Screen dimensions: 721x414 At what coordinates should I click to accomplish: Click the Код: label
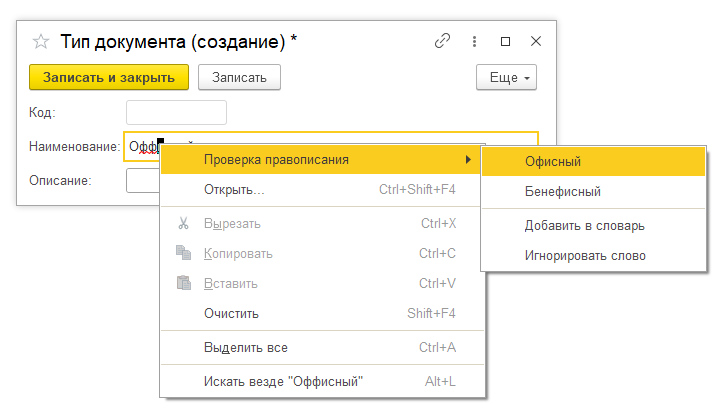(42, 113)
